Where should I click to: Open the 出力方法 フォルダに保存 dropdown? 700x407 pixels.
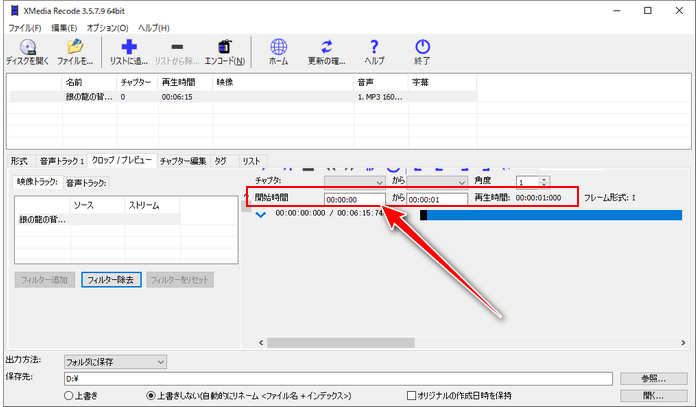click(x=115, y=362)
